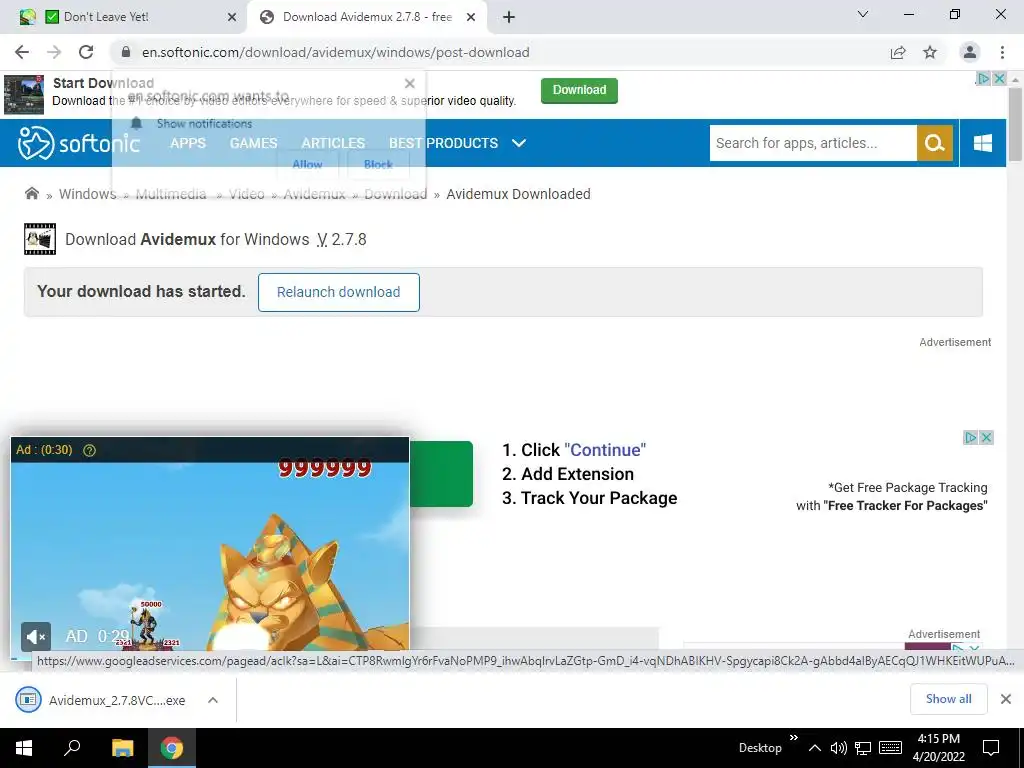Close the package tracker ad with X
Image resolution: width=1024 pixels, height=768 pixels.
(987, 438)
